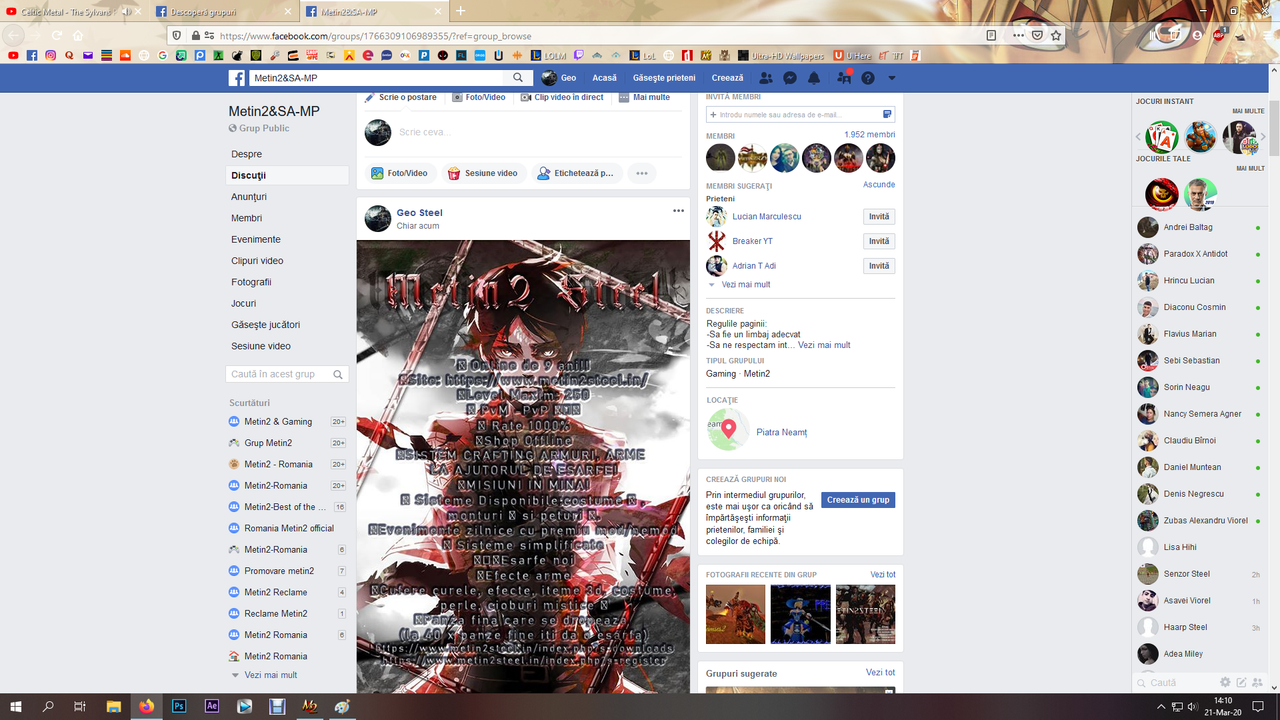Open the Windows Start button
Image resolution: width=1280 pixels, height=720 pixels.
coord(16,706)
